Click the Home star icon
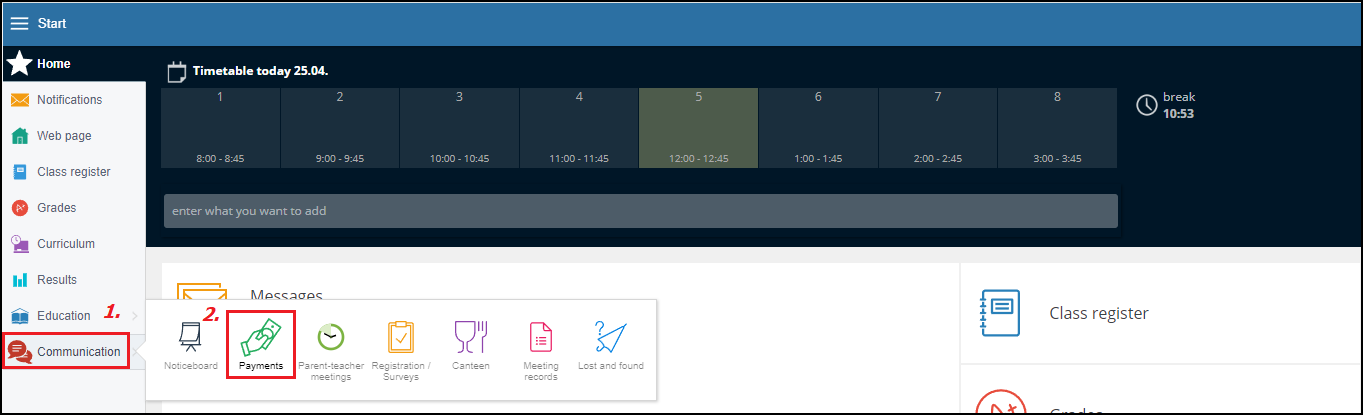 (x=19, y=64)
